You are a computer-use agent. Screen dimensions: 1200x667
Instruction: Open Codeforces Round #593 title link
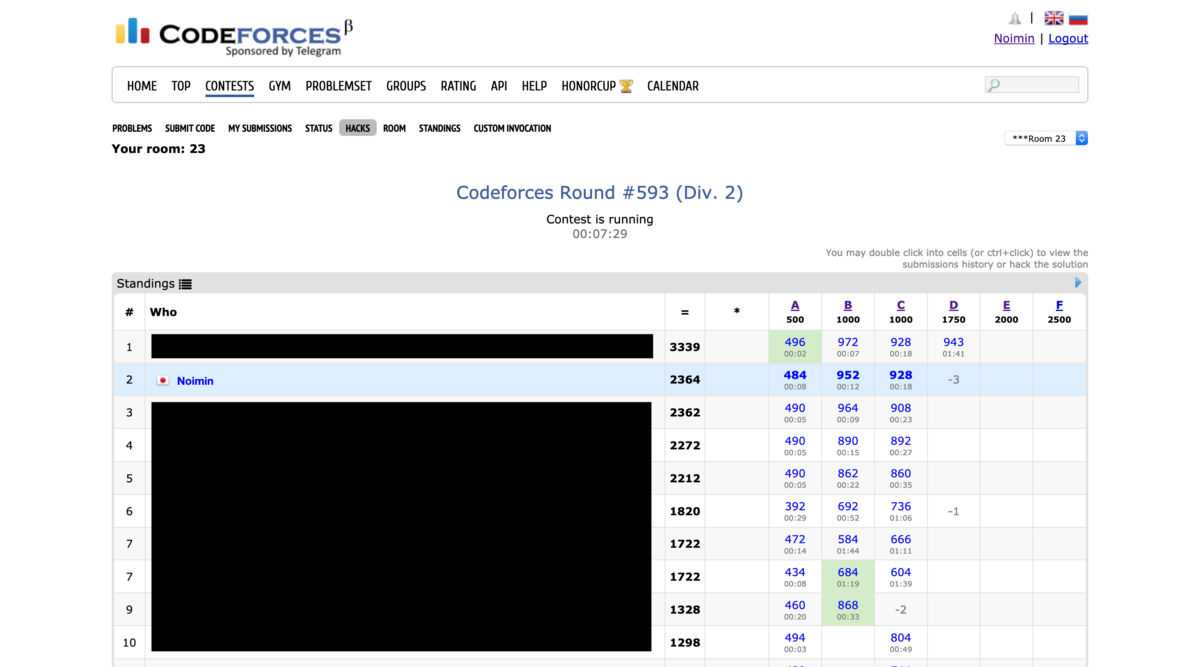point(600,192)
